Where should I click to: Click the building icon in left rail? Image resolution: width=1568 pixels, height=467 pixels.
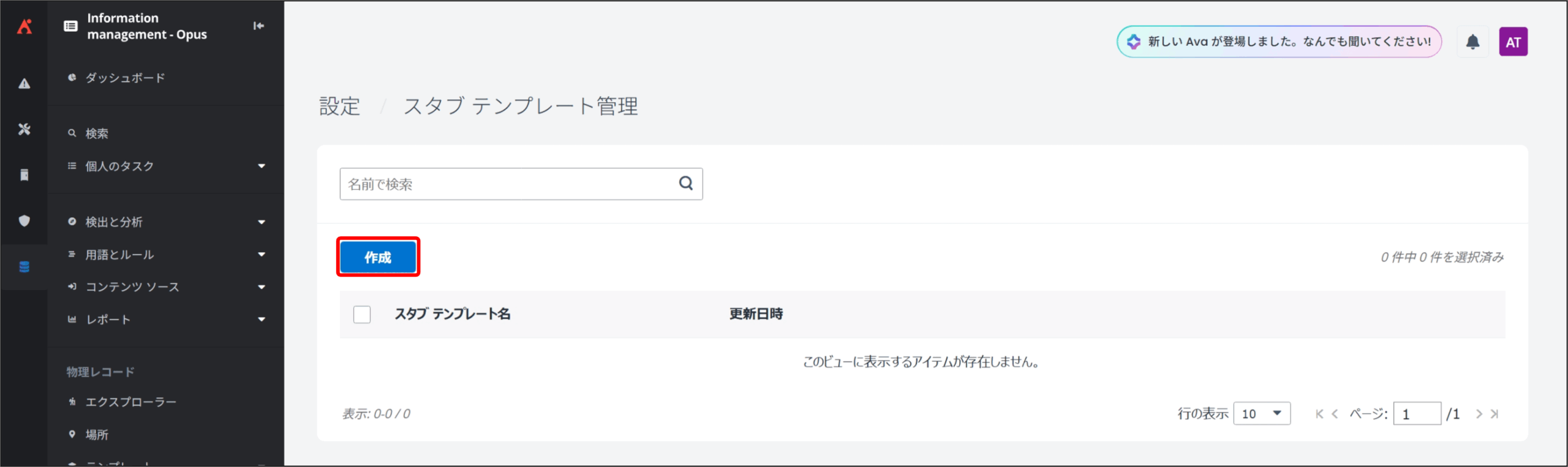click(x=24, y=175)
